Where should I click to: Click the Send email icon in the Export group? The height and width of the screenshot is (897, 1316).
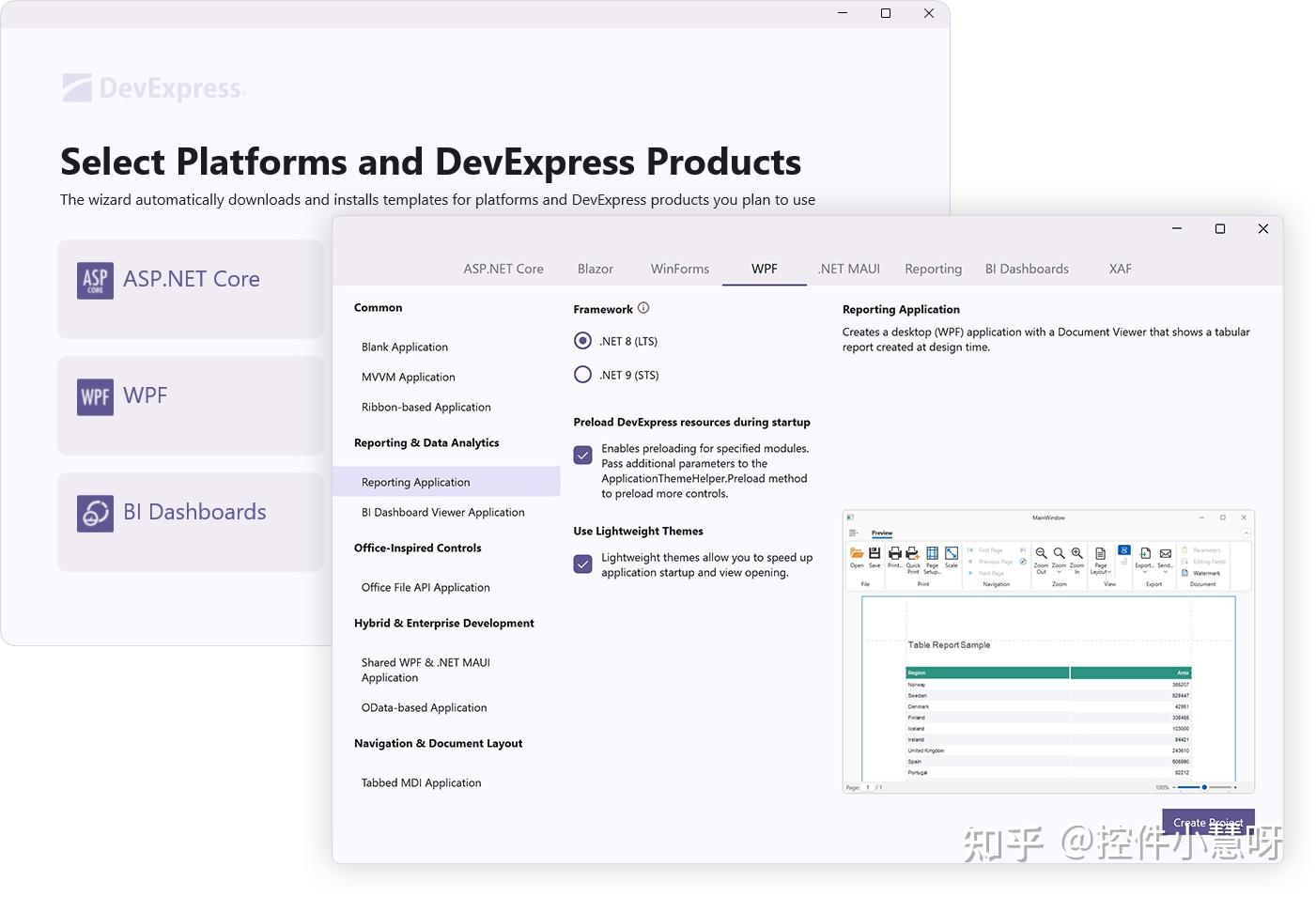(1165, 553)
